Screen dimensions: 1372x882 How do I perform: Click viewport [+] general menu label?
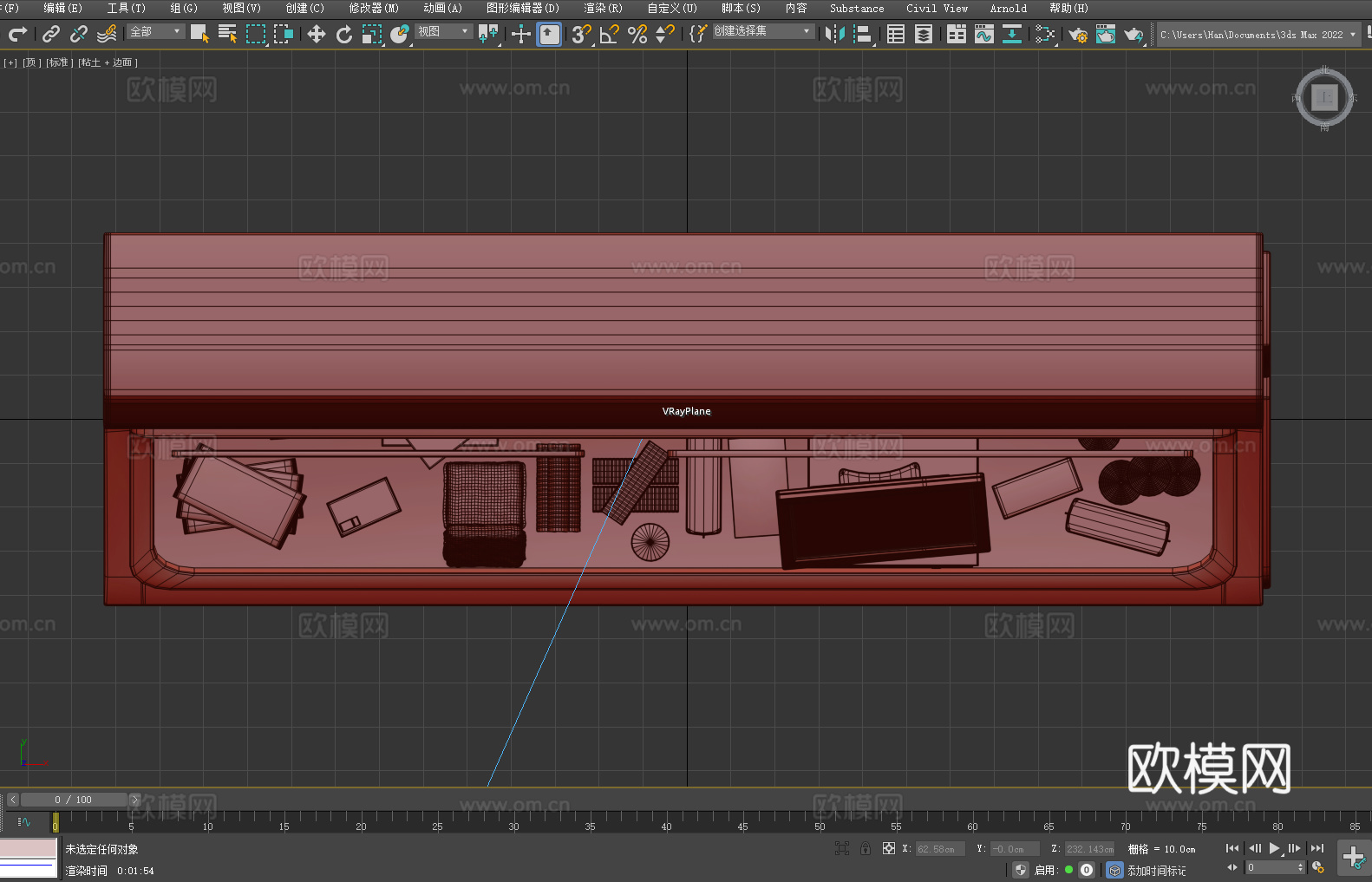pos(10,62)
